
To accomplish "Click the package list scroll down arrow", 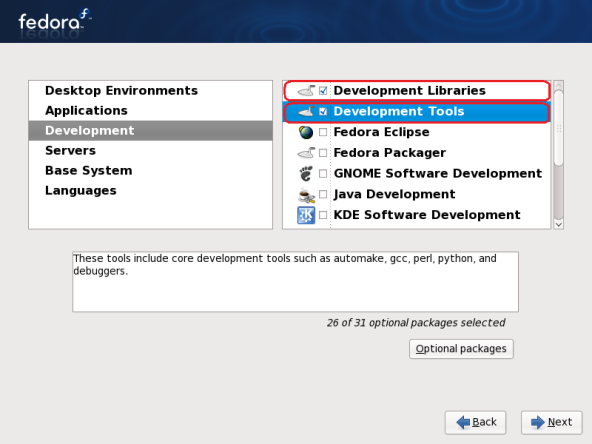I will (559, 224).
